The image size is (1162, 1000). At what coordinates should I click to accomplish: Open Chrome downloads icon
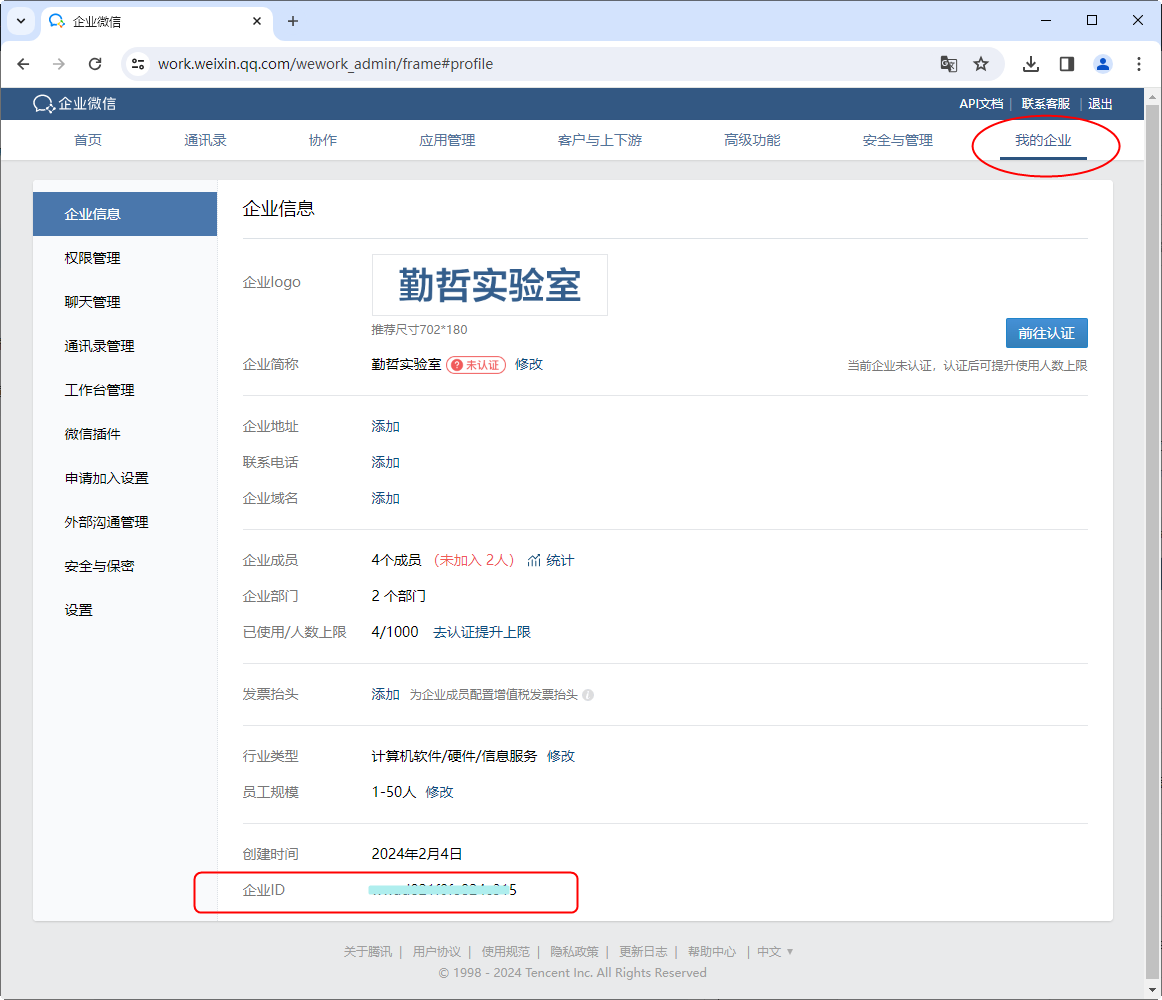tap(1031, 64)
